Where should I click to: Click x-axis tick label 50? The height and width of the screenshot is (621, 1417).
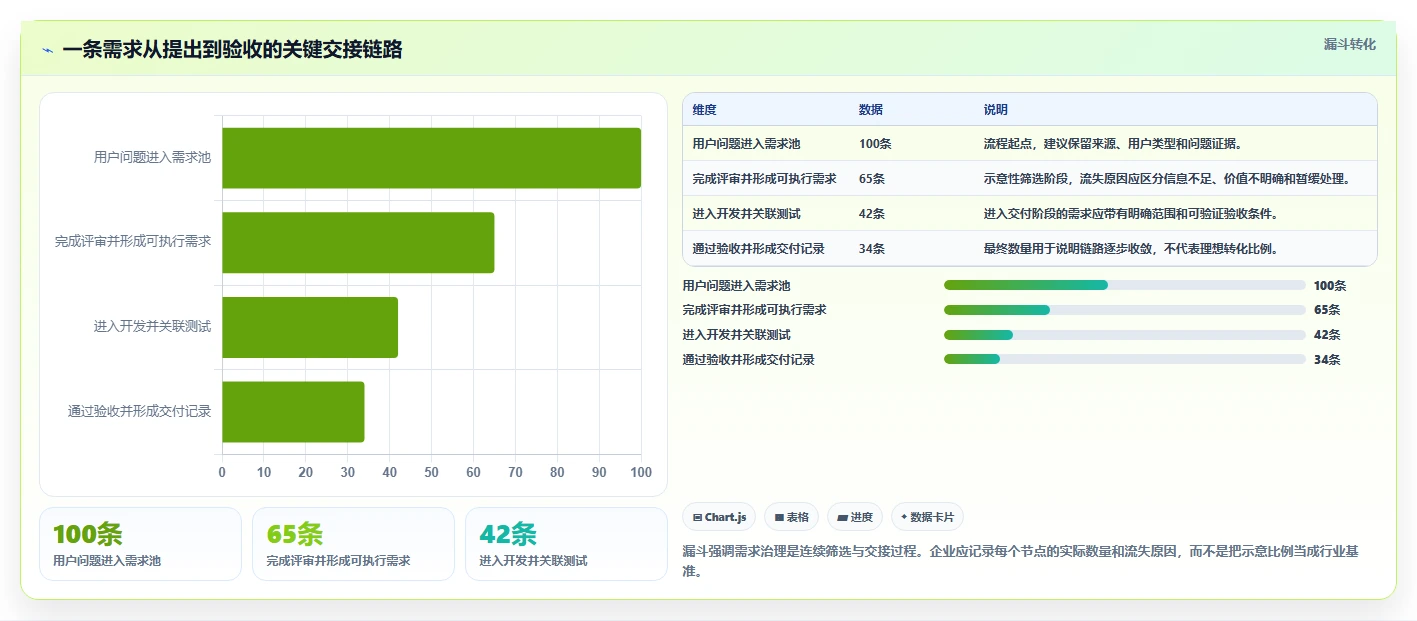tap(431, 473)
